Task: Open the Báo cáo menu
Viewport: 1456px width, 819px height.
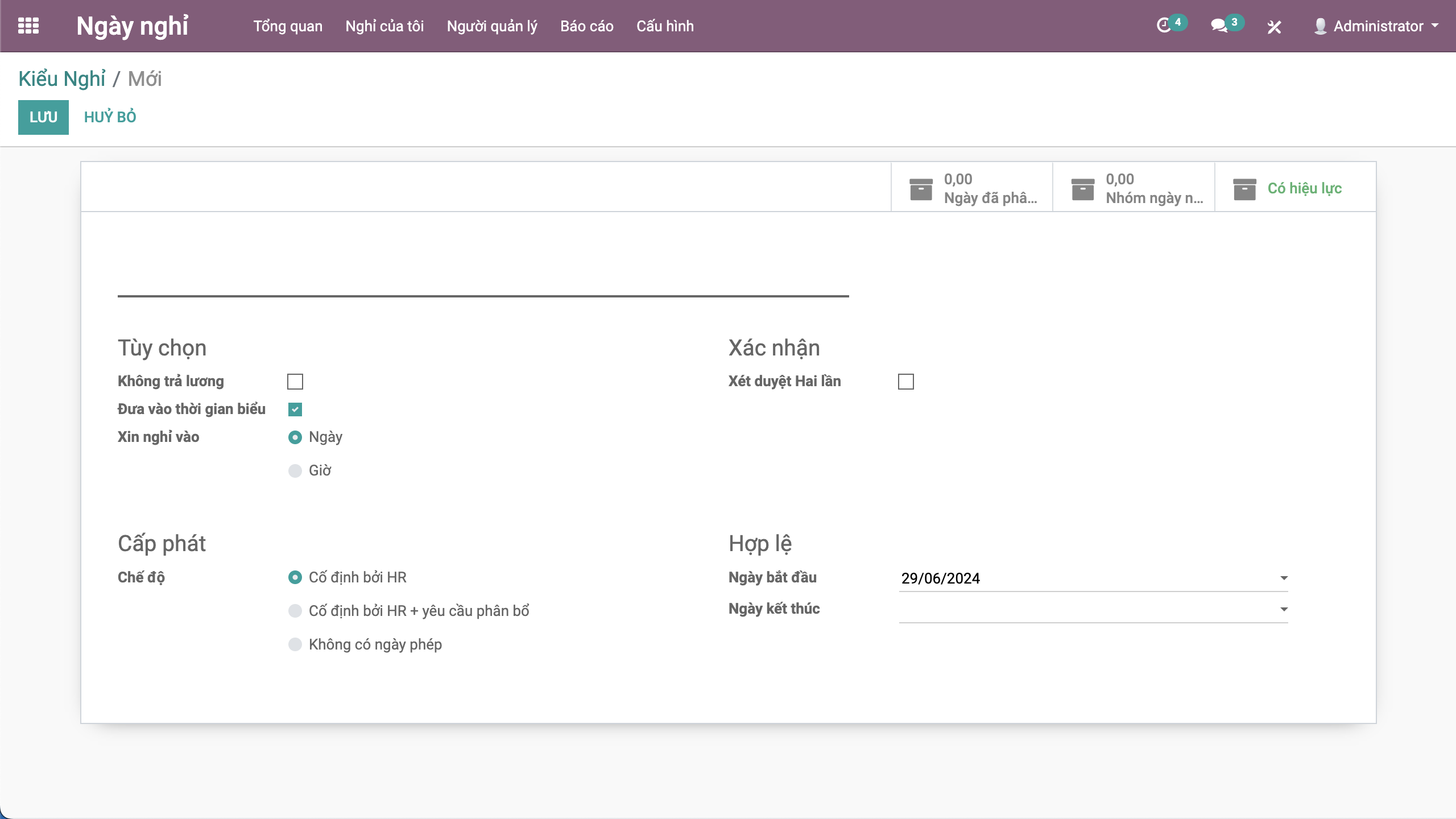Action: 586,26
